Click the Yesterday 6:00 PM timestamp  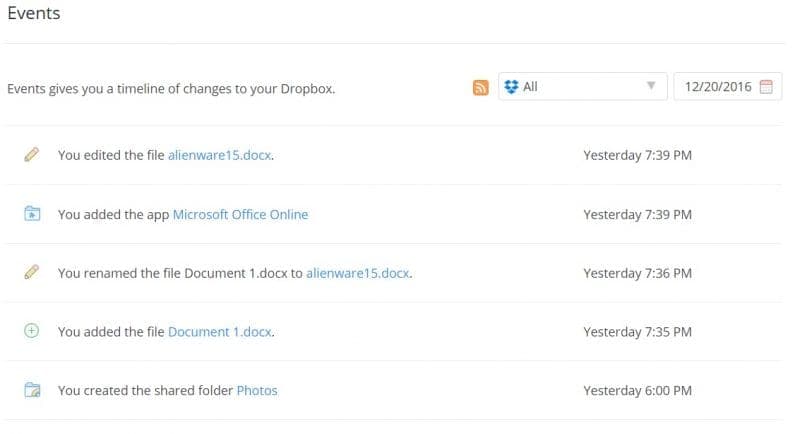click(638, 391)
